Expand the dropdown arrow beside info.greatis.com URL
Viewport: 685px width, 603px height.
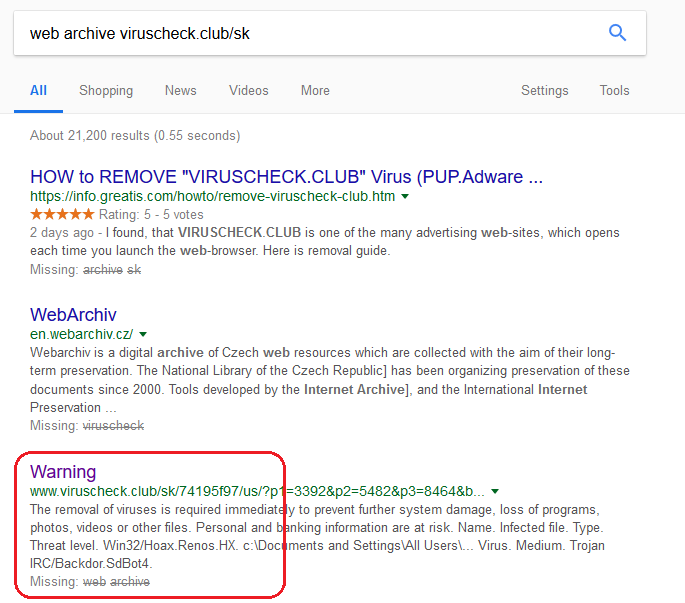[405, 197]
